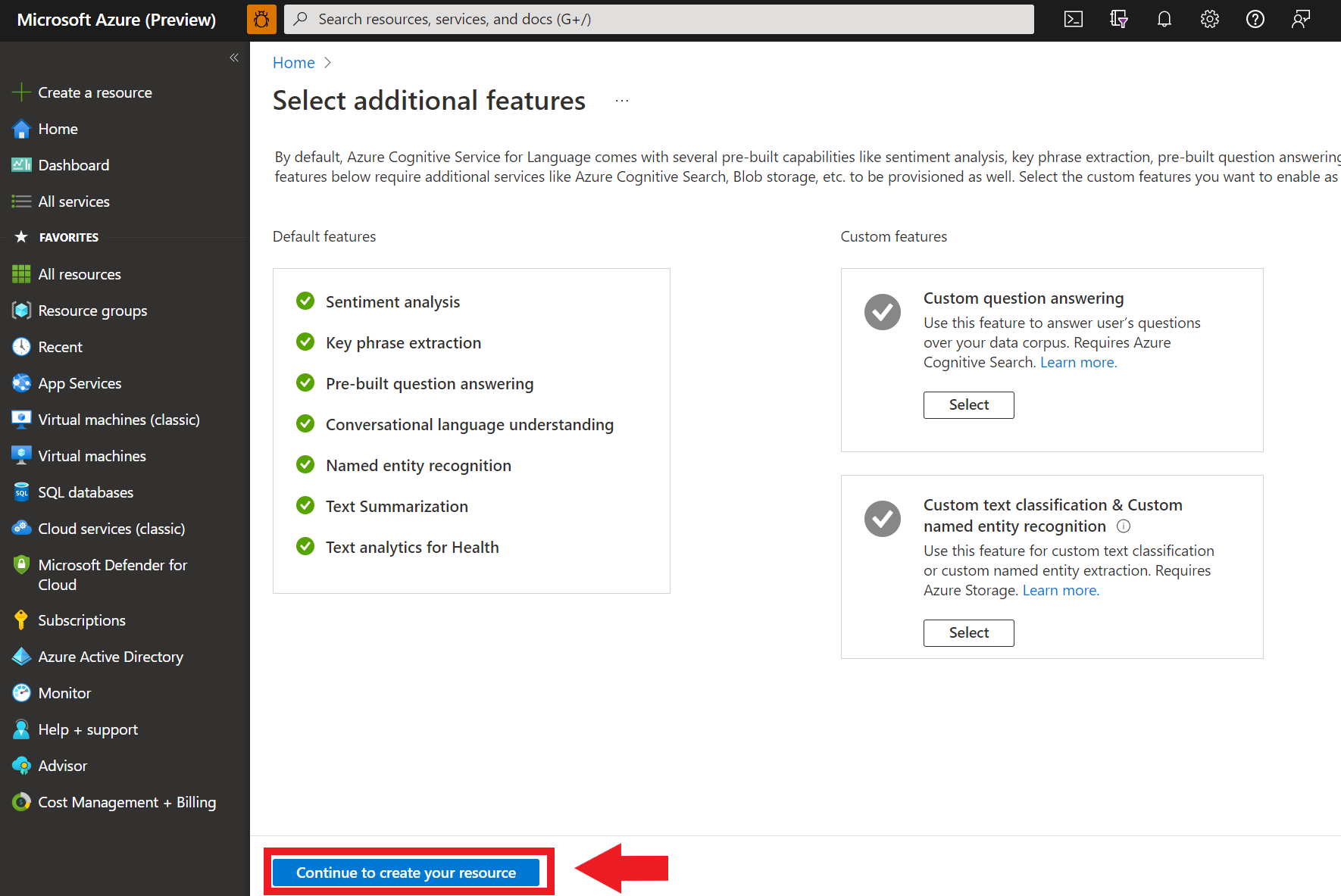
Task: Click the Help + support person icon
Action: click(21, 729)
